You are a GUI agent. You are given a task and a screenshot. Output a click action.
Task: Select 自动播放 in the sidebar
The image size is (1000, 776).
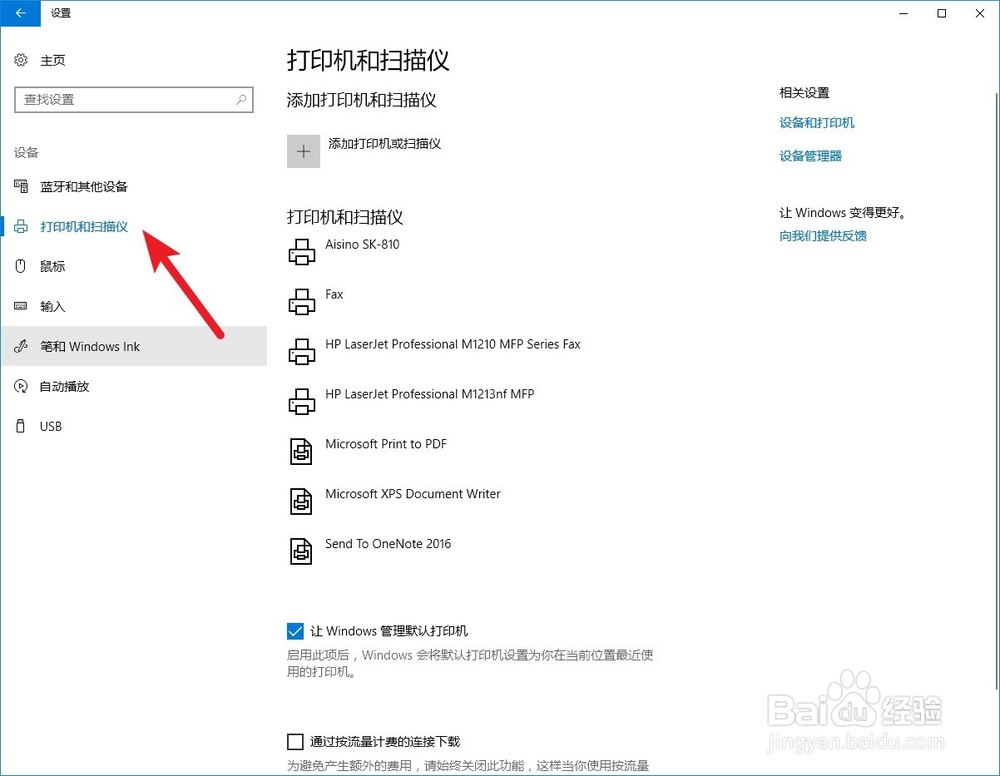[64, 386]
